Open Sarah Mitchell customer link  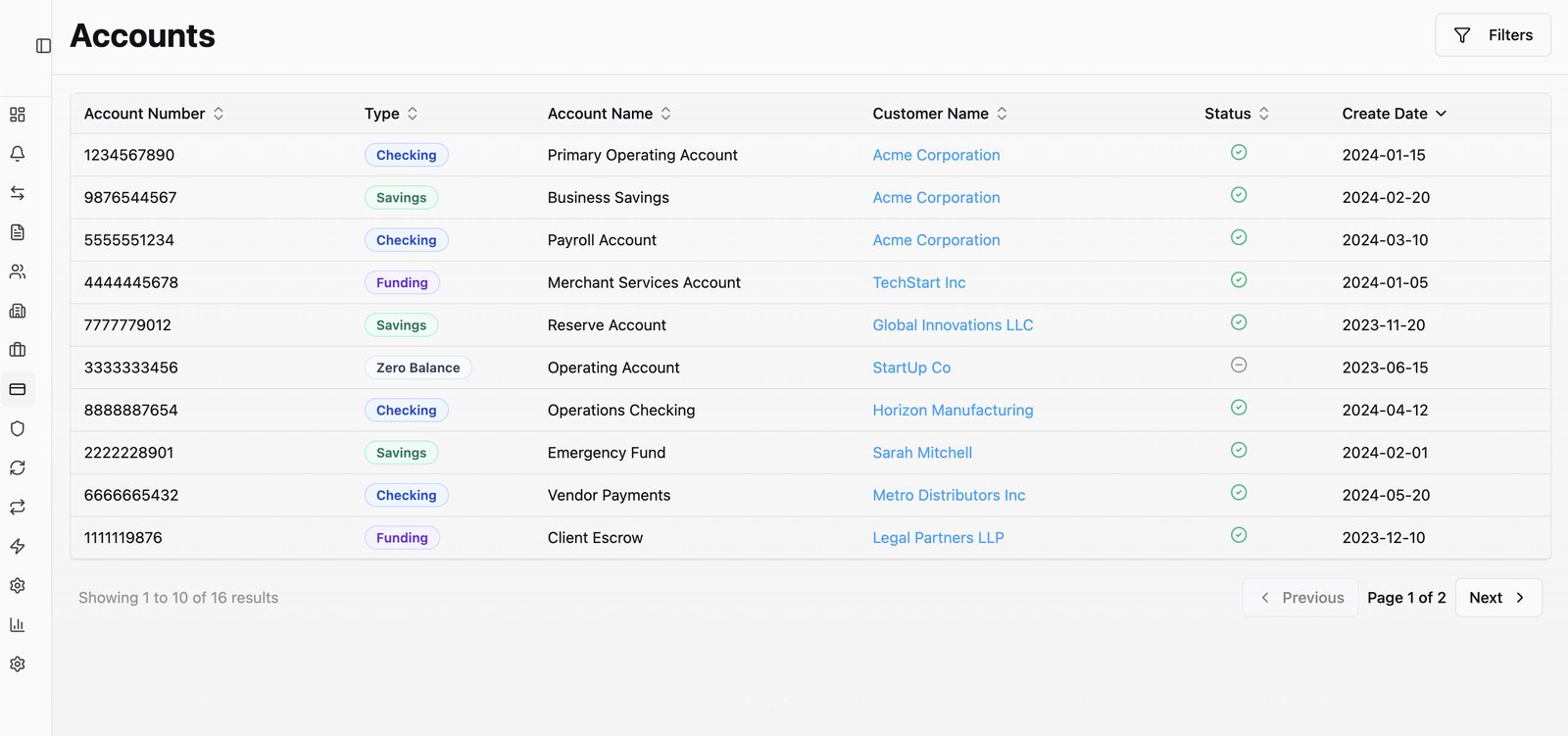click(922, 453)
